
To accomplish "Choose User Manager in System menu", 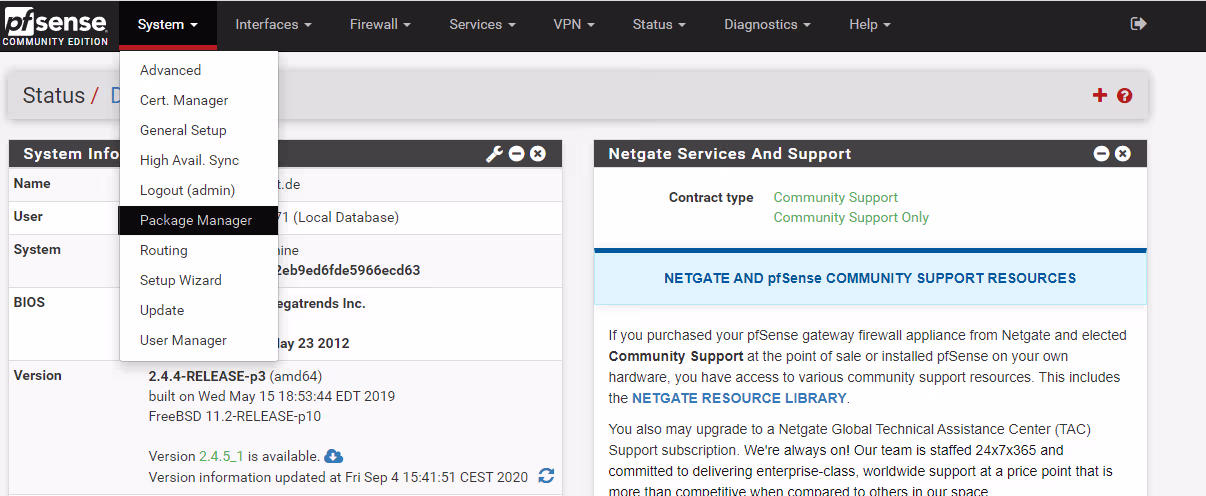I will point(183,340).
